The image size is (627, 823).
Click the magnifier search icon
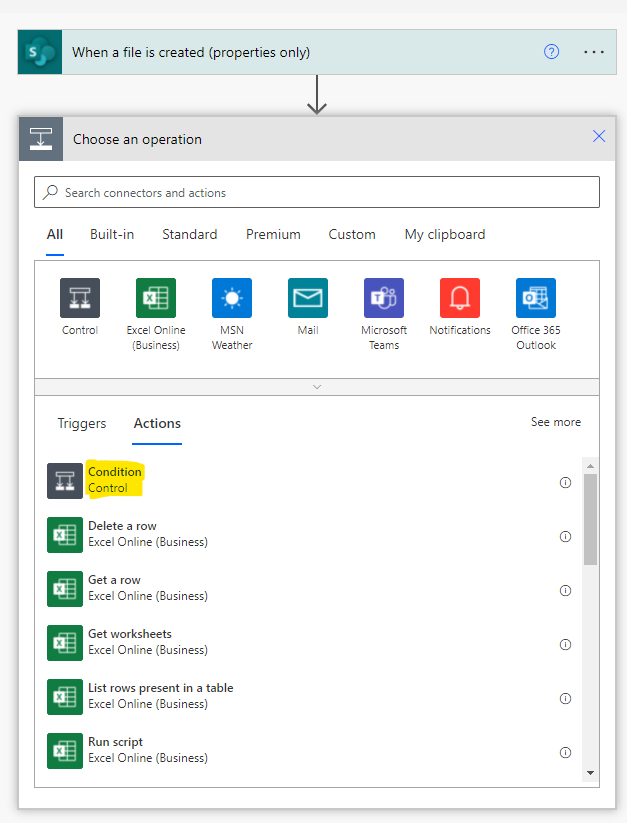pyautogui.click(x=50, y=192)
